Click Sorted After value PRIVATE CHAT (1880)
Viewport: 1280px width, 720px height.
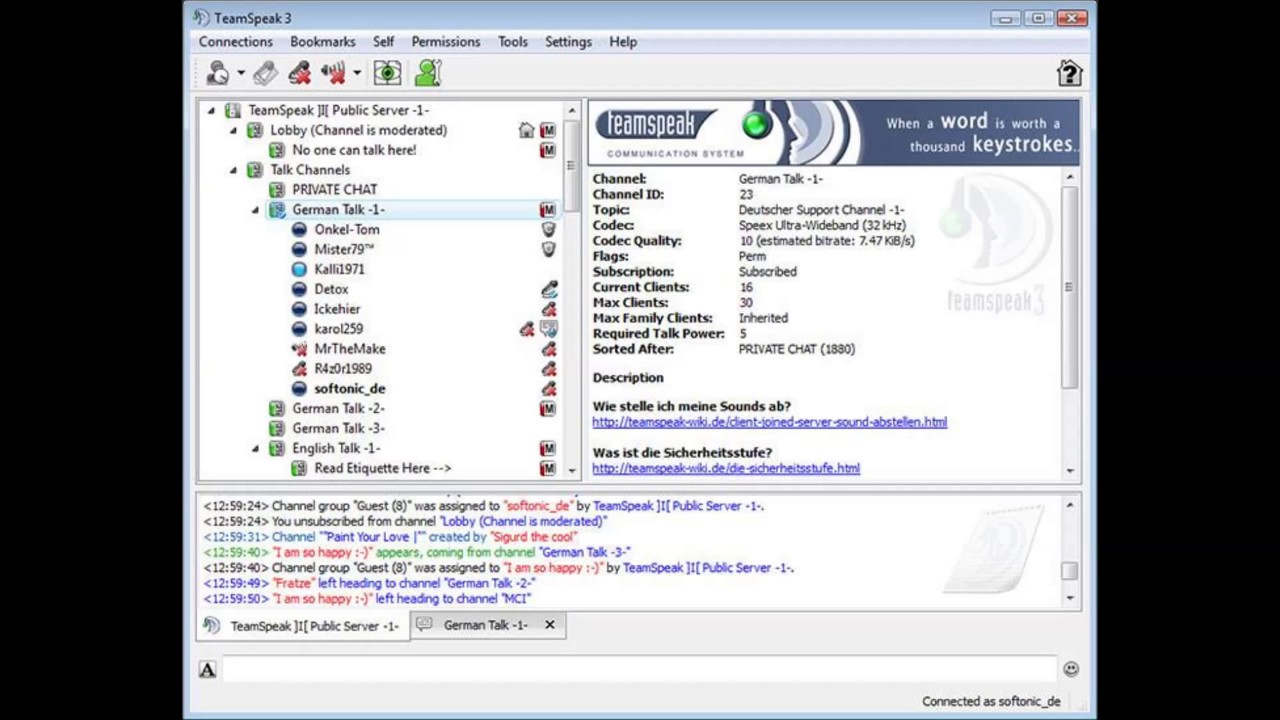click(x=797, y=349)
